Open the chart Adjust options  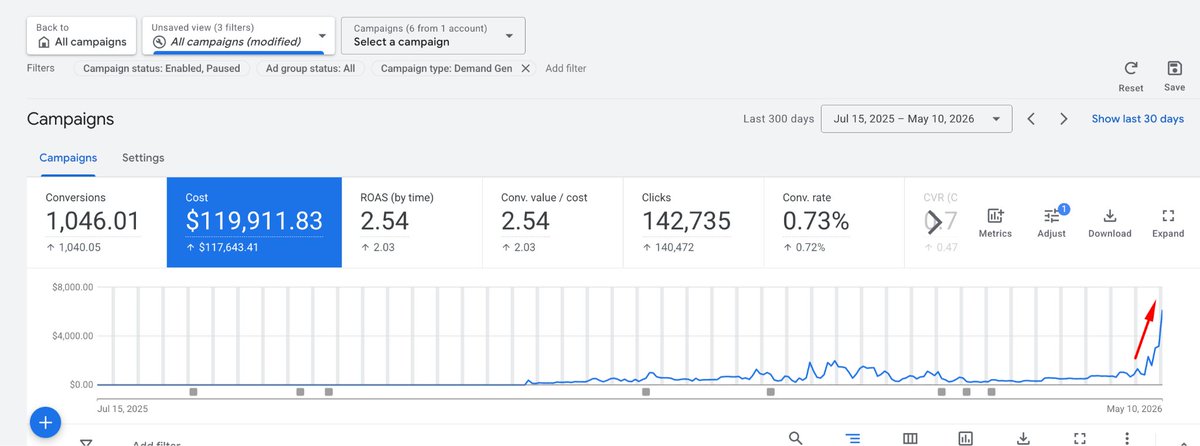pyautogui.click(x=1051, y=223)
